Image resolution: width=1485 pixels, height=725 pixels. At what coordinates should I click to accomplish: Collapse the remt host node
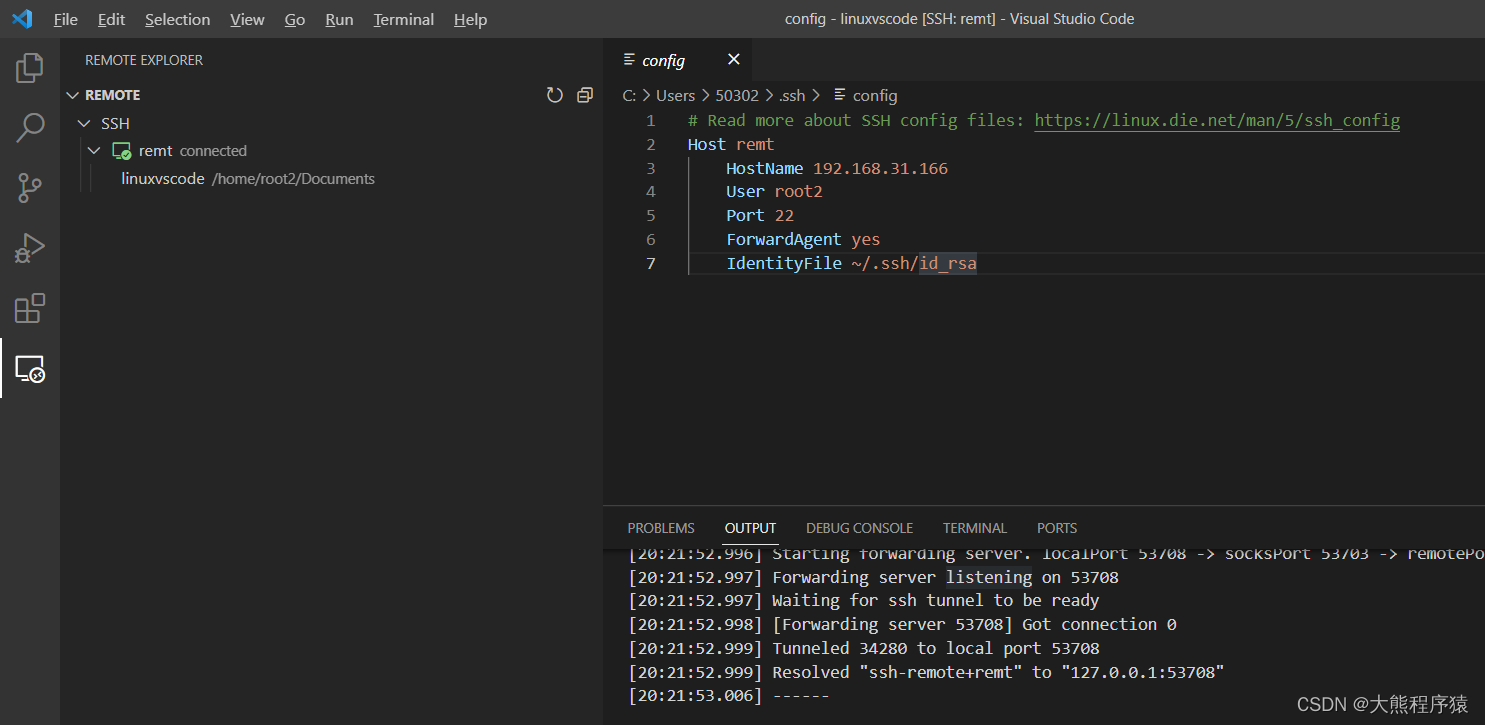(x=95, y=151)
